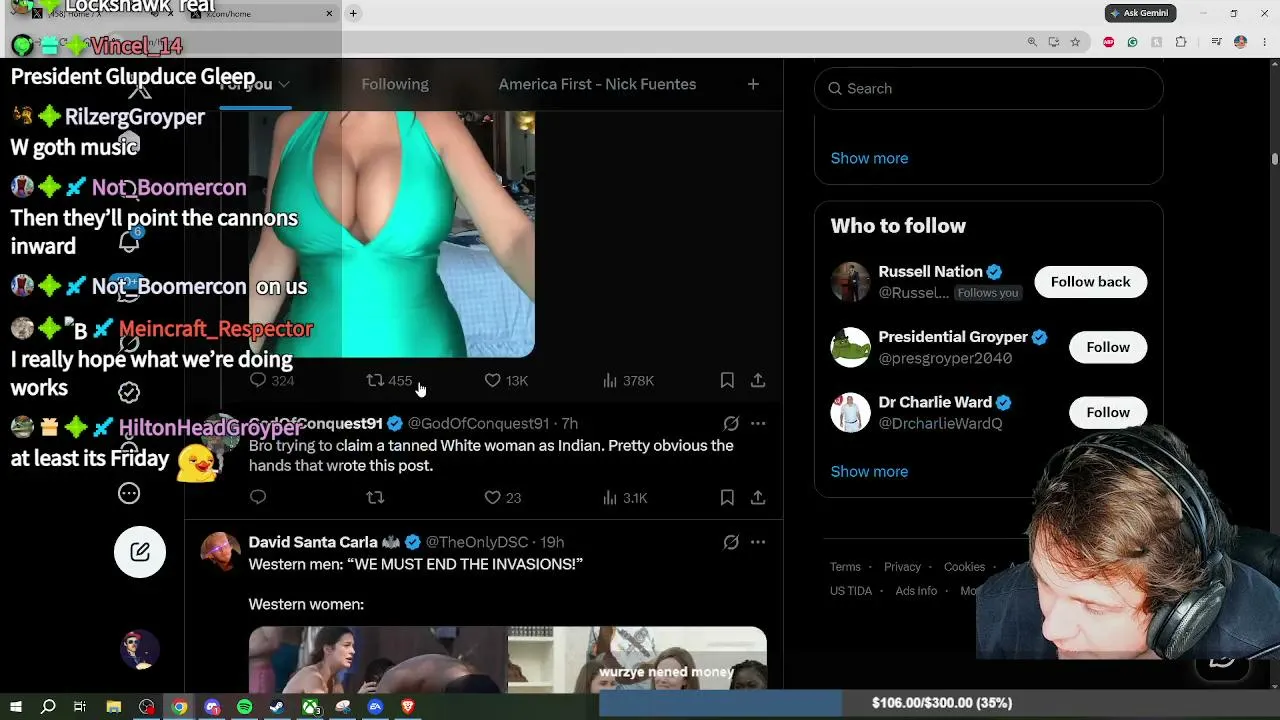Open notifications bell in X sidebar
This screenshot has width=1280, height=720.
(129, 241)
